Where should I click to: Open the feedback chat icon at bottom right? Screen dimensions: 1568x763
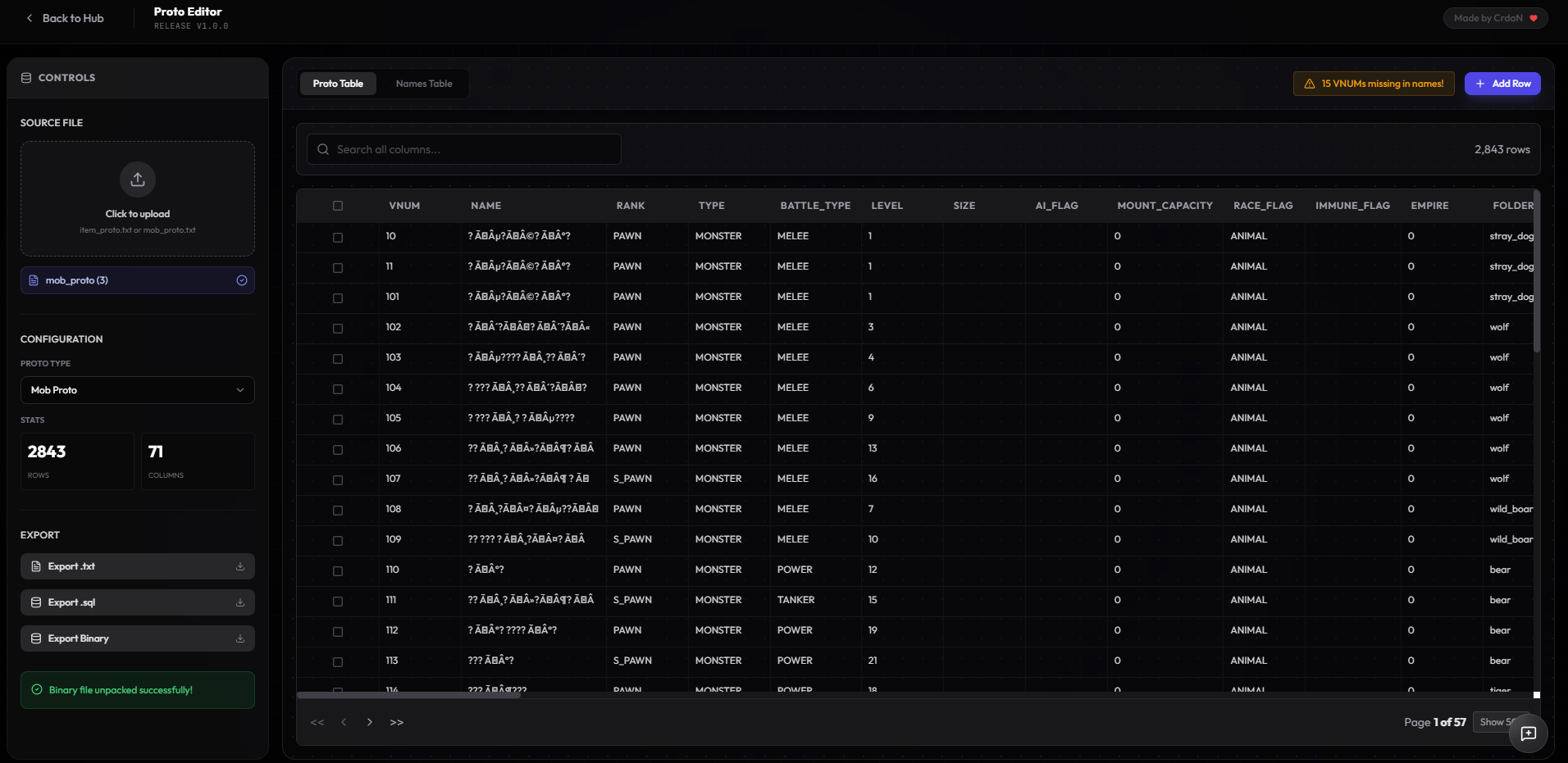pos(1528,733)
